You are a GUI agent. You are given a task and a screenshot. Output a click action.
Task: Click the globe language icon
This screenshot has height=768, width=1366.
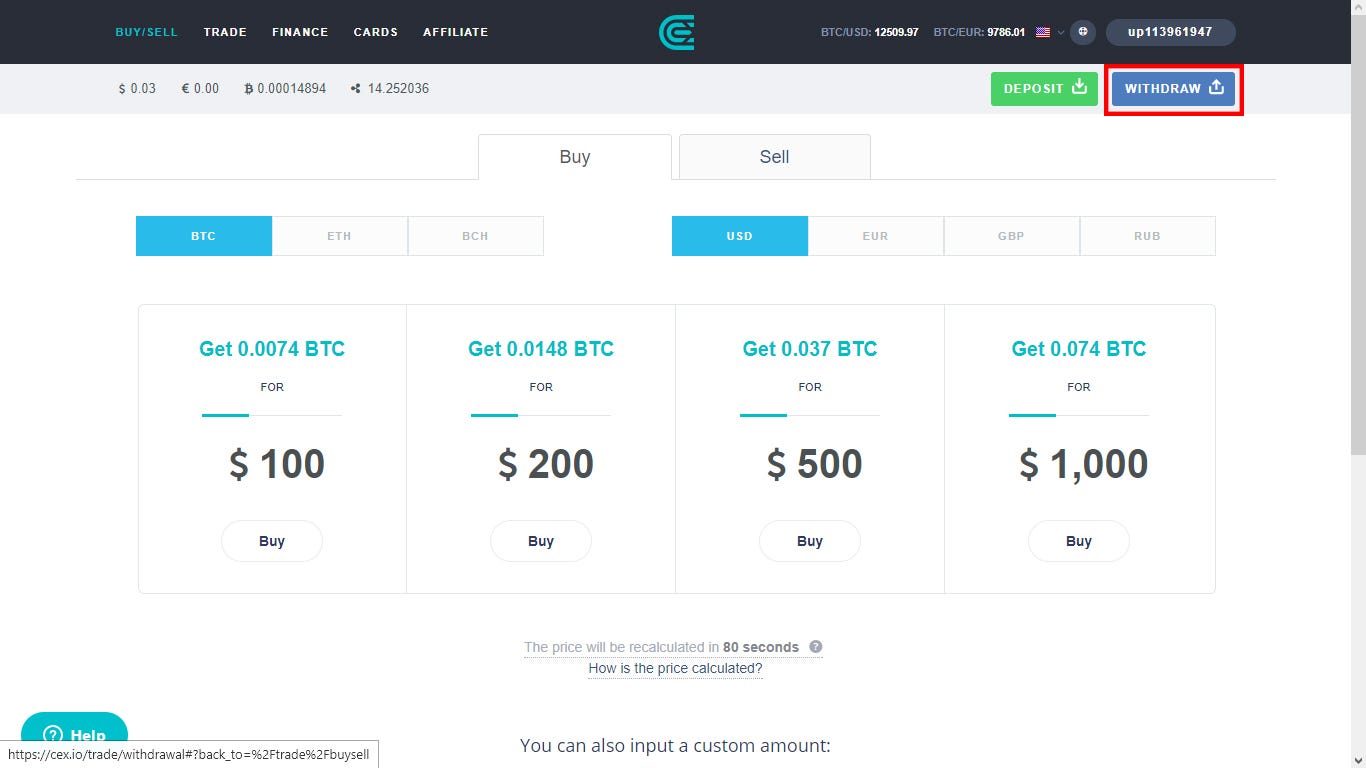coord(1082,31)
